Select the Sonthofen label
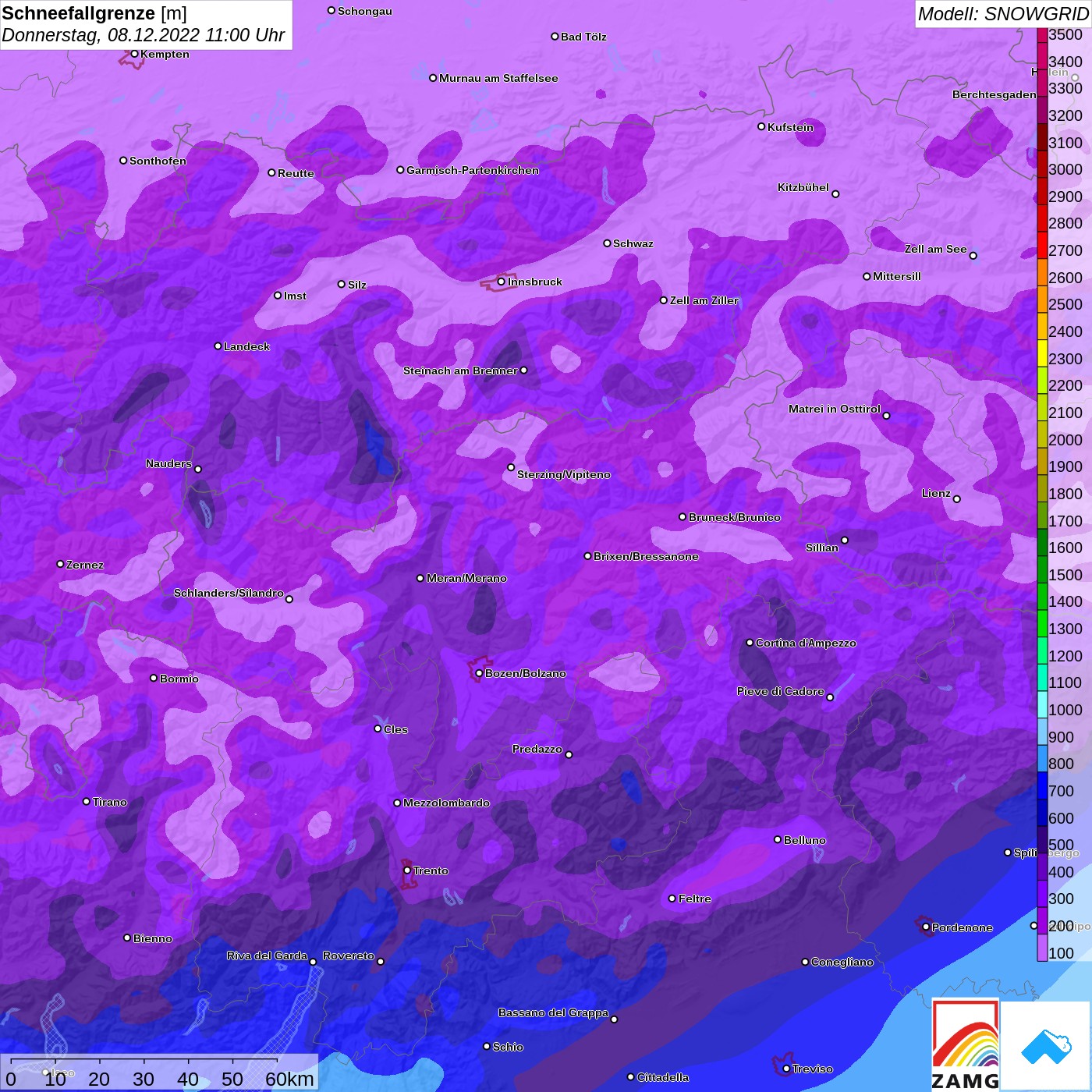1092x1092 pixels. [x=158, y=161]
